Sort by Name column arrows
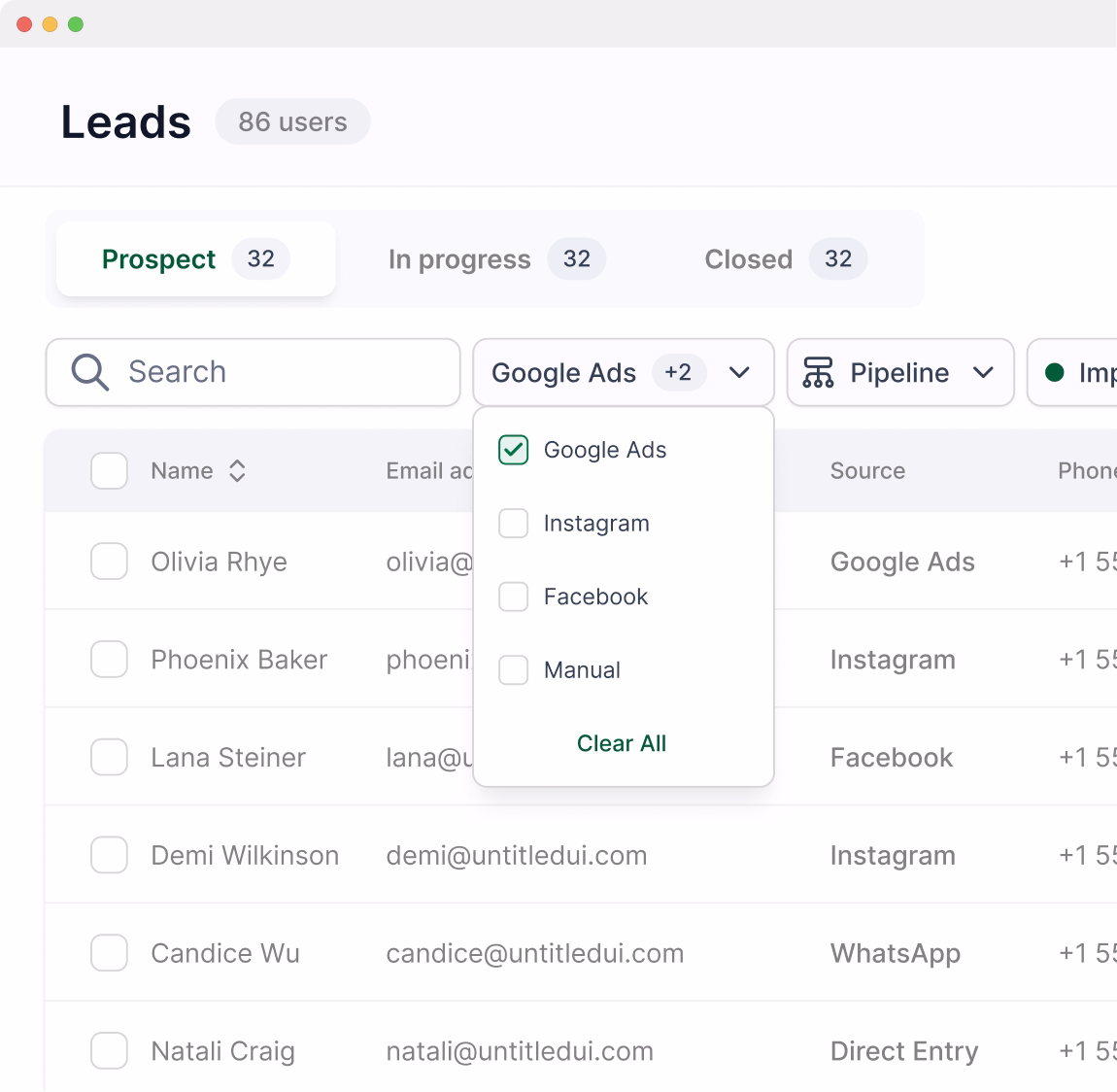Viewport: 1117px width, 1092px height. tap(237, 471)
